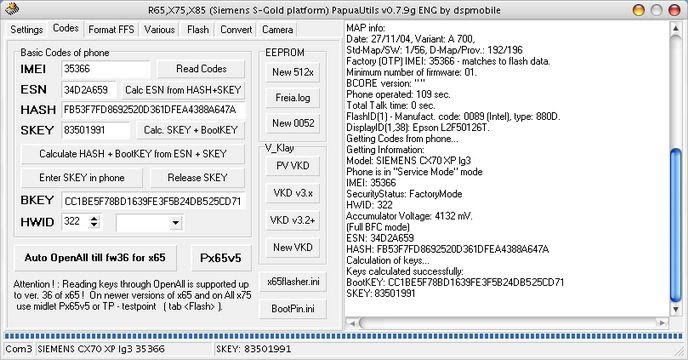Click 'Model: SIEMENS CX70 XP lg3' log line
The height and width of the screenshot is (360, 688).
point(408,161)
